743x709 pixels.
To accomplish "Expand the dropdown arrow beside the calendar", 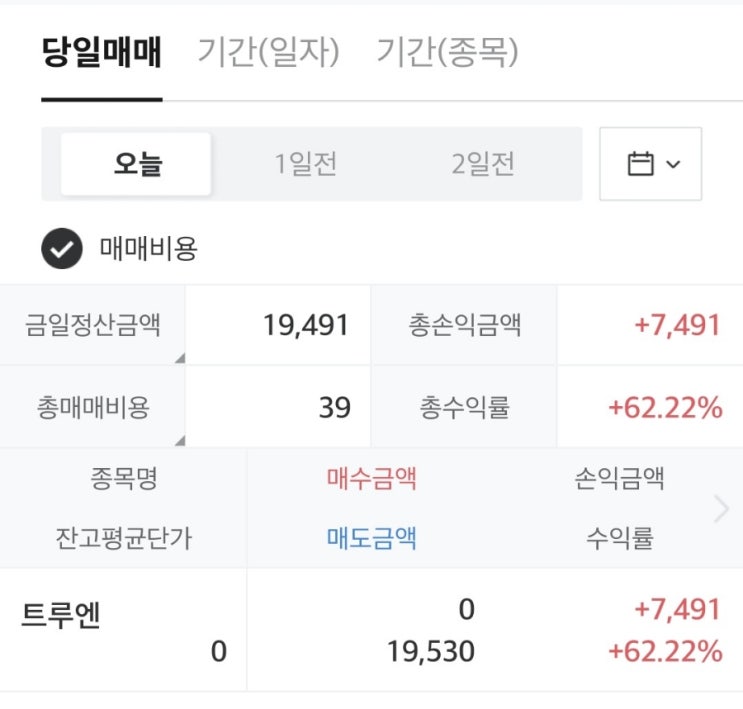I will 672,164.
